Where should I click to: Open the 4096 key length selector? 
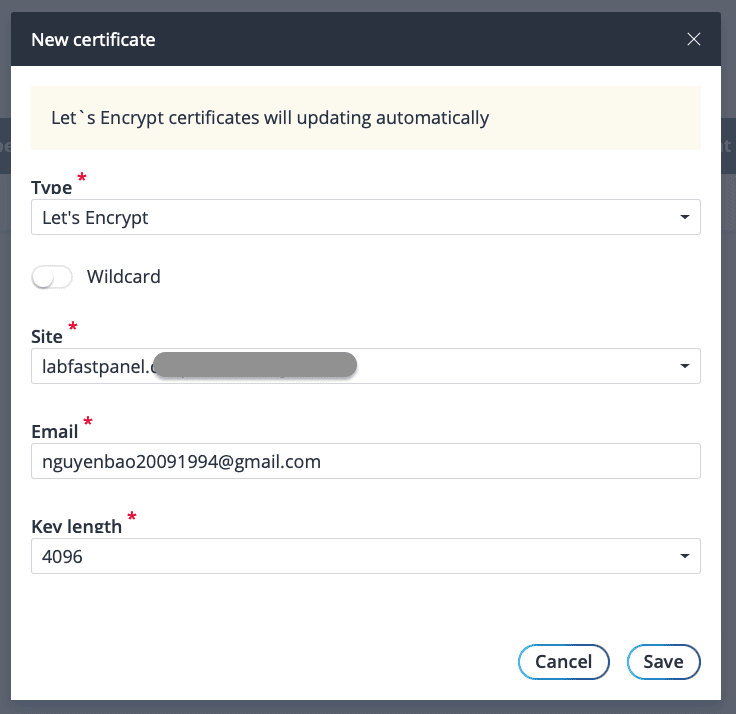(x=360, y=556)
